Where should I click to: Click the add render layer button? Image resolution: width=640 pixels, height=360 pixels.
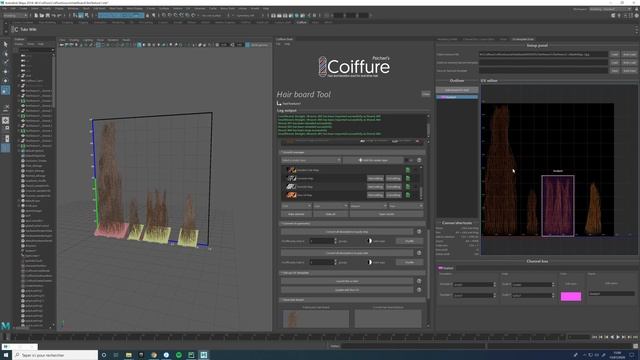[373, 160]
